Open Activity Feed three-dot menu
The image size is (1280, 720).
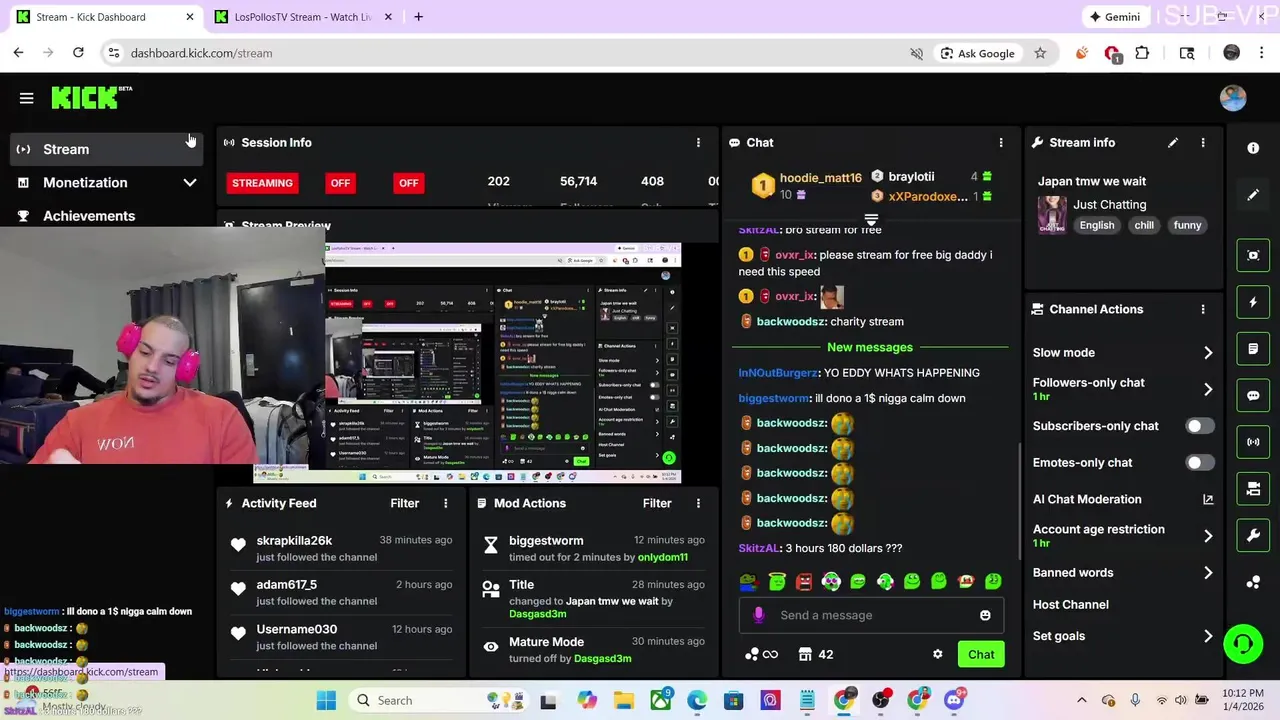pos(446,503)
